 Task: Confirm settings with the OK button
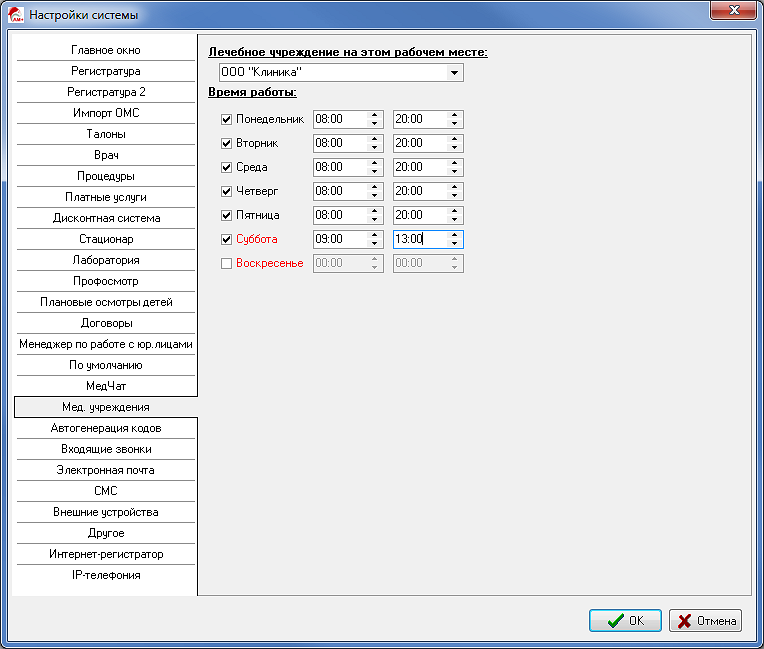coord(625,621)
